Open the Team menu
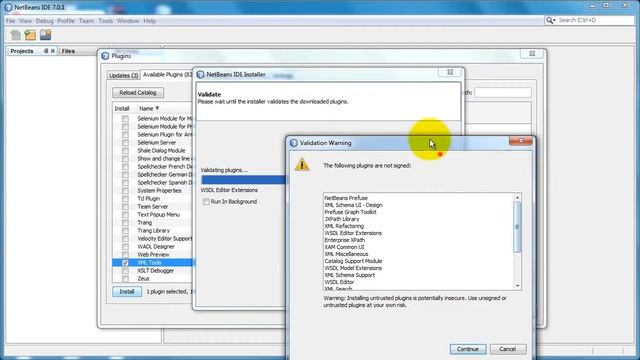The width and height of the screenshot is (640, 360). coord(86,21)
